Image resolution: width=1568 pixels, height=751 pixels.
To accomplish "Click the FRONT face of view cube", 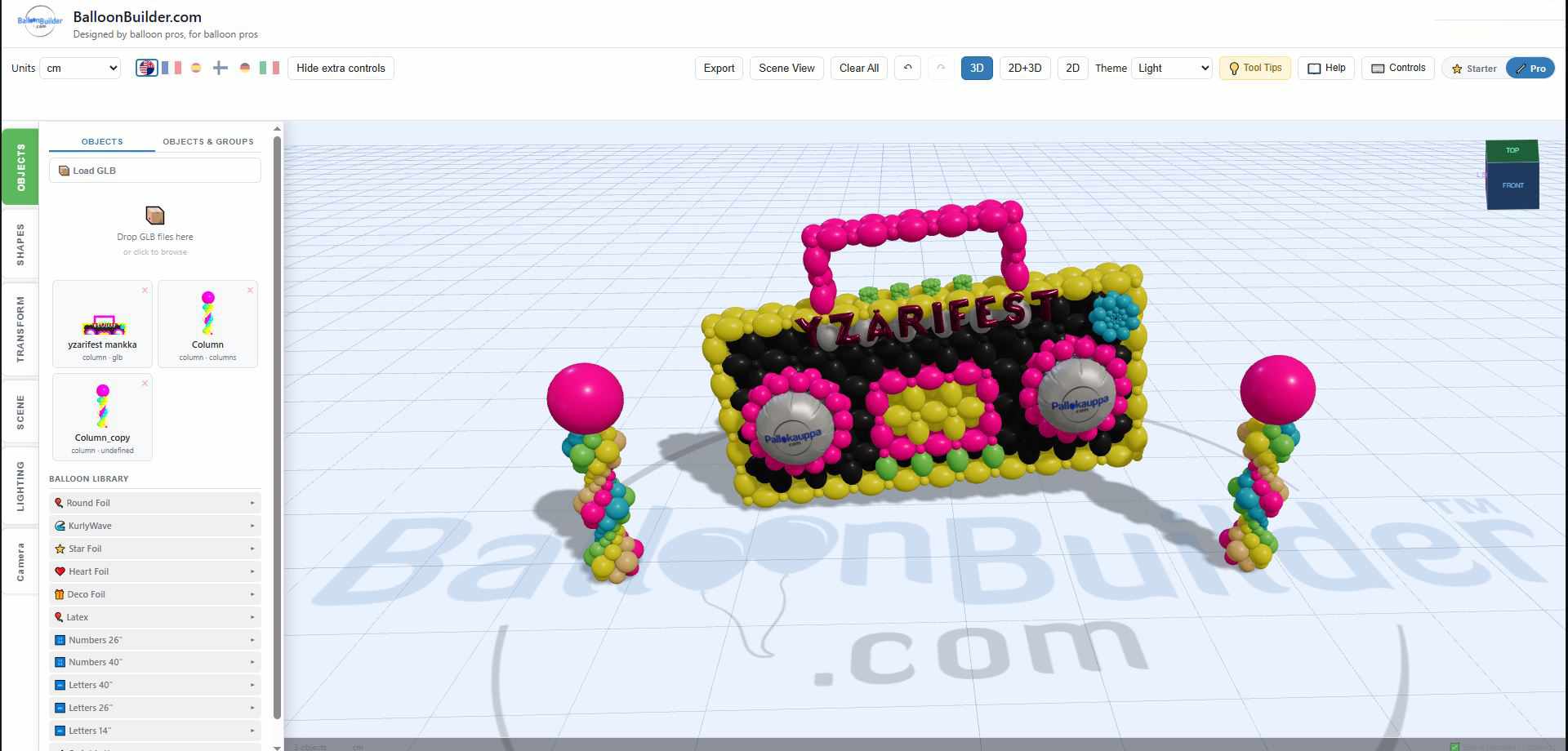I will click(1512, 185).
